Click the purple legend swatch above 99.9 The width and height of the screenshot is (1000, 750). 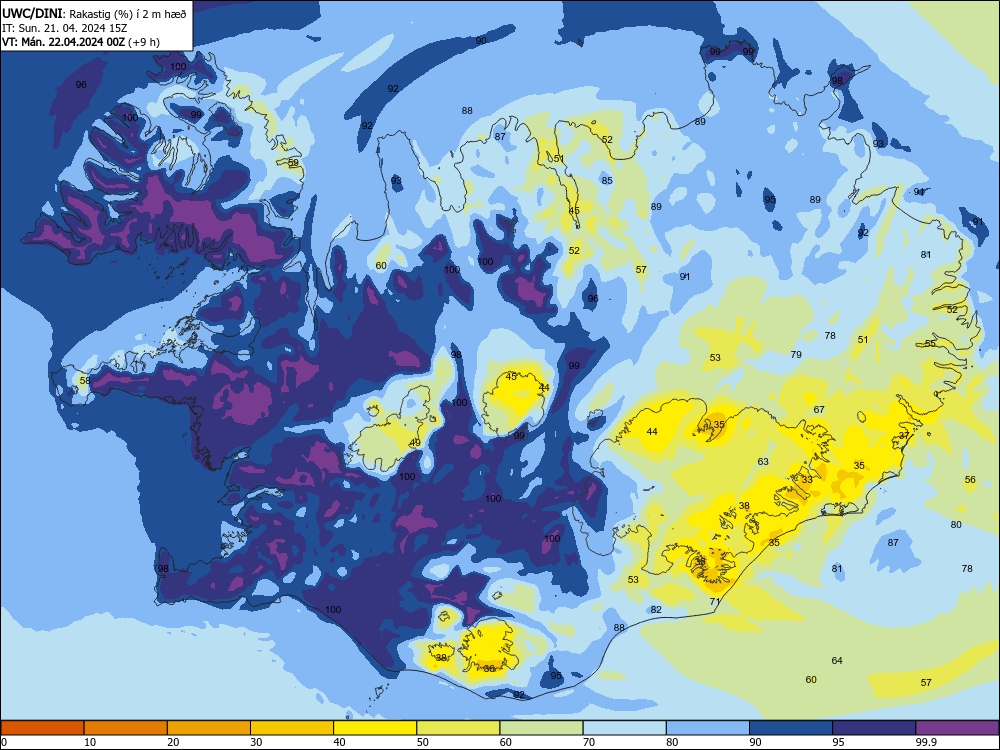pos(957,728)
